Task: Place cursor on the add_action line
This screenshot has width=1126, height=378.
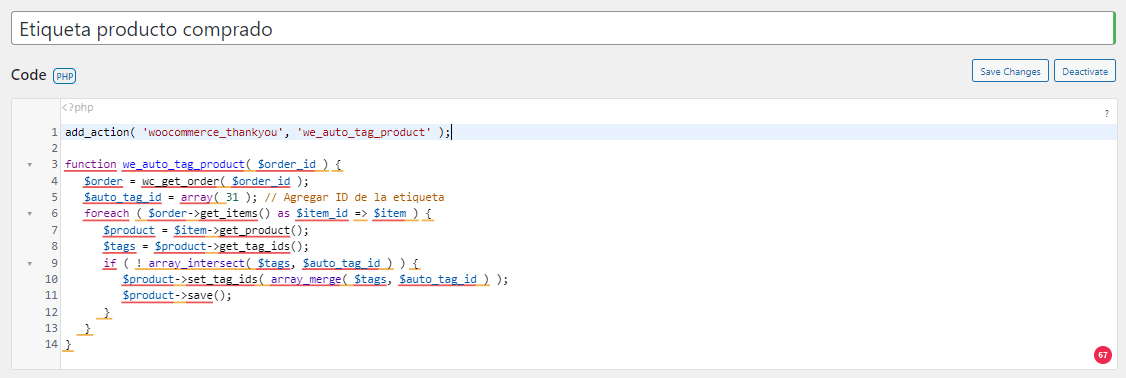Action: point(258,132)
